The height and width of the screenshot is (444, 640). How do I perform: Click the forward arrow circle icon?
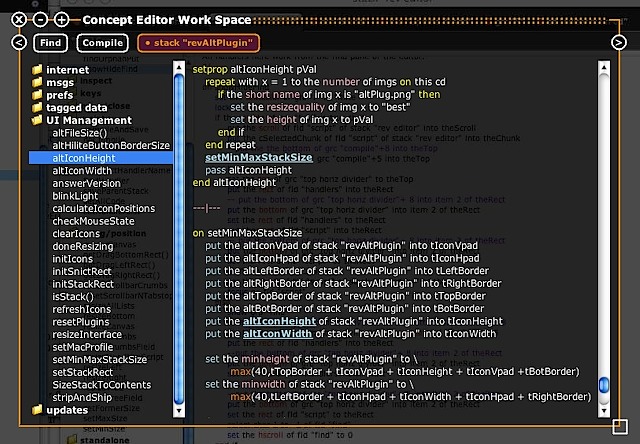[619, 42]
